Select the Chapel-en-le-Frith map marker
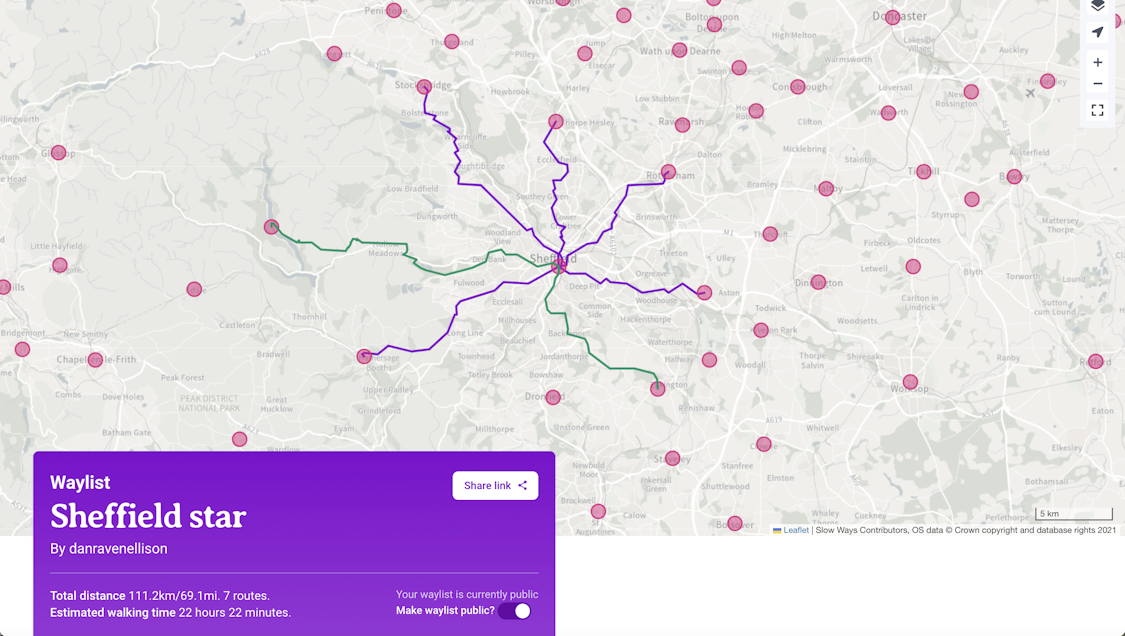The image size is (1125, 636). point(95,360)
